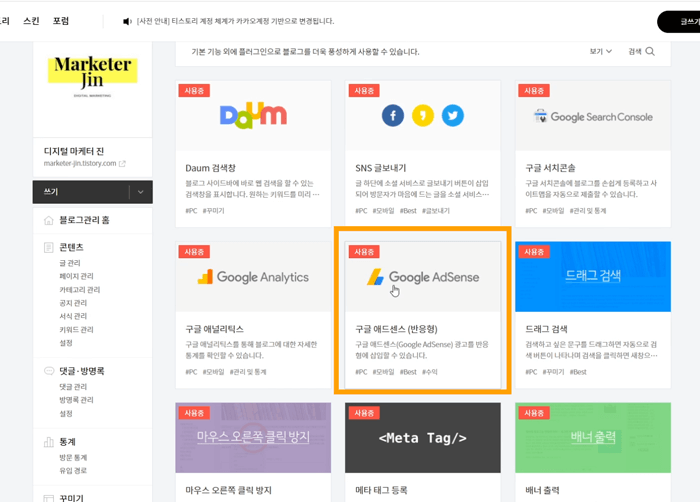Click the #꾸미기 tag on Daum 검색창 card
This screenshot has width=700, height=502.
[213, 211]
